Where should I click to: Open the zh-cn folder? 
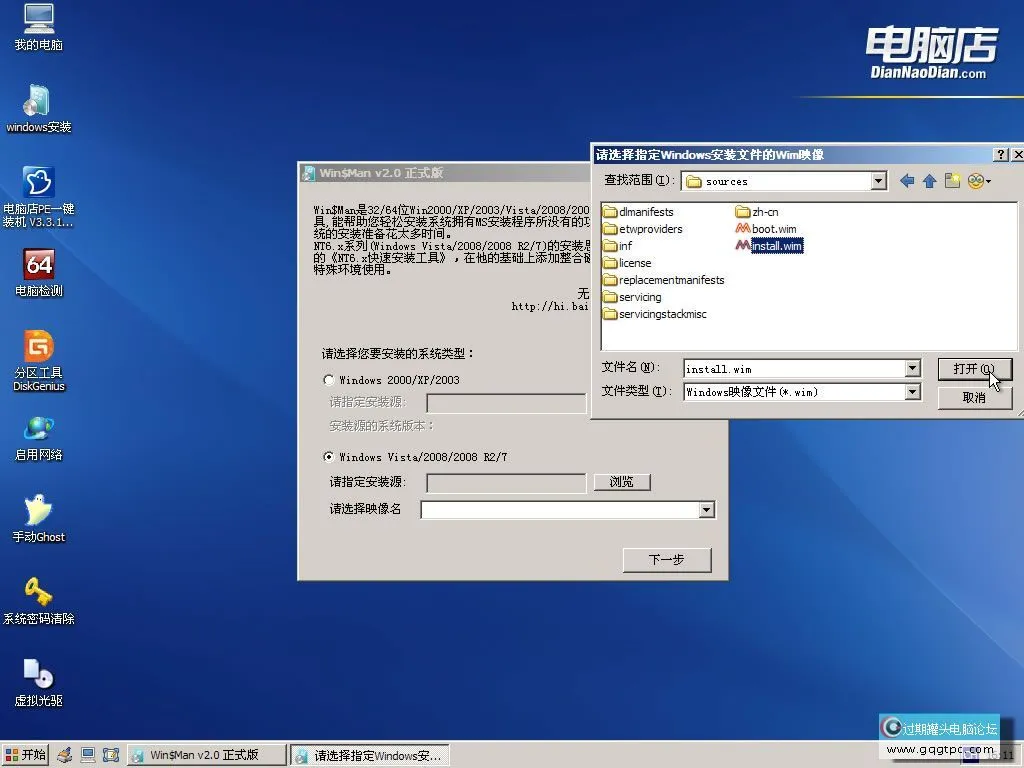click(x=763, y=211)
